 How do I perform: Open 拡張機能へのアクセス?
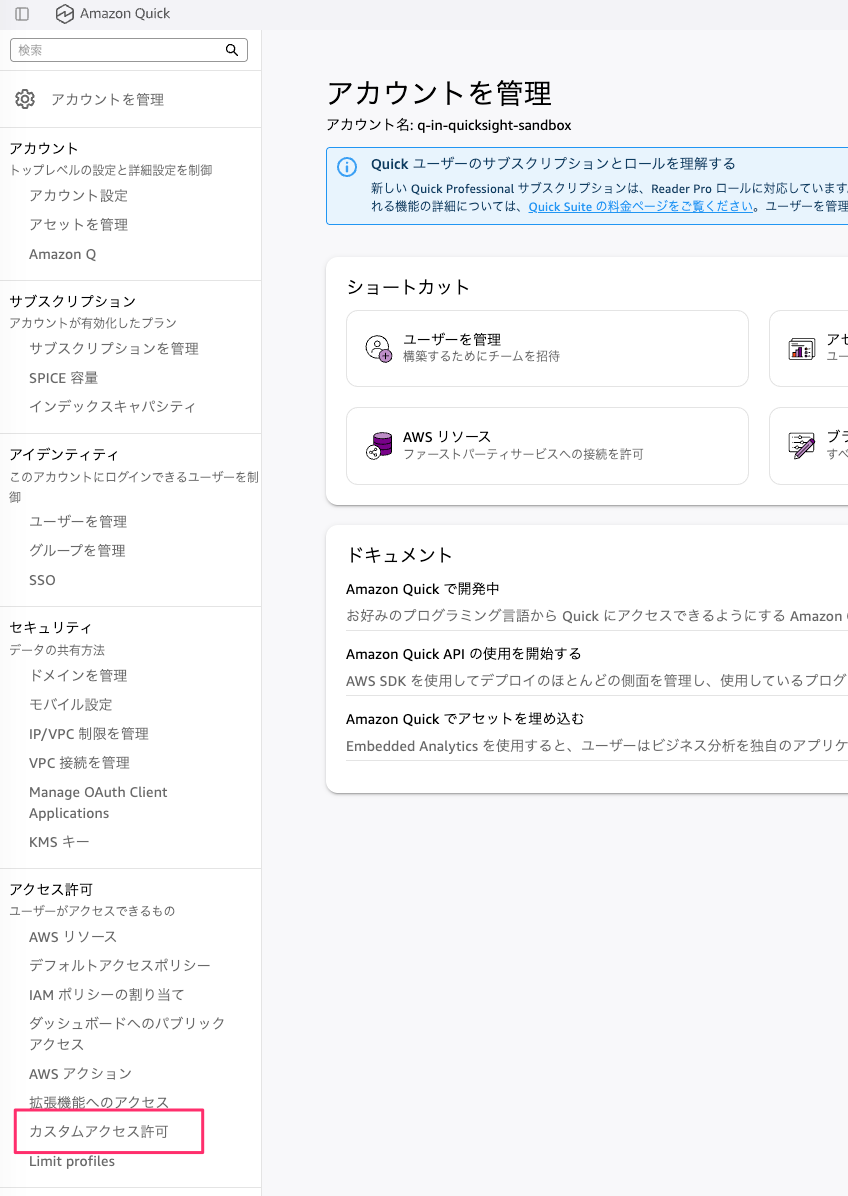(98, 1102)
